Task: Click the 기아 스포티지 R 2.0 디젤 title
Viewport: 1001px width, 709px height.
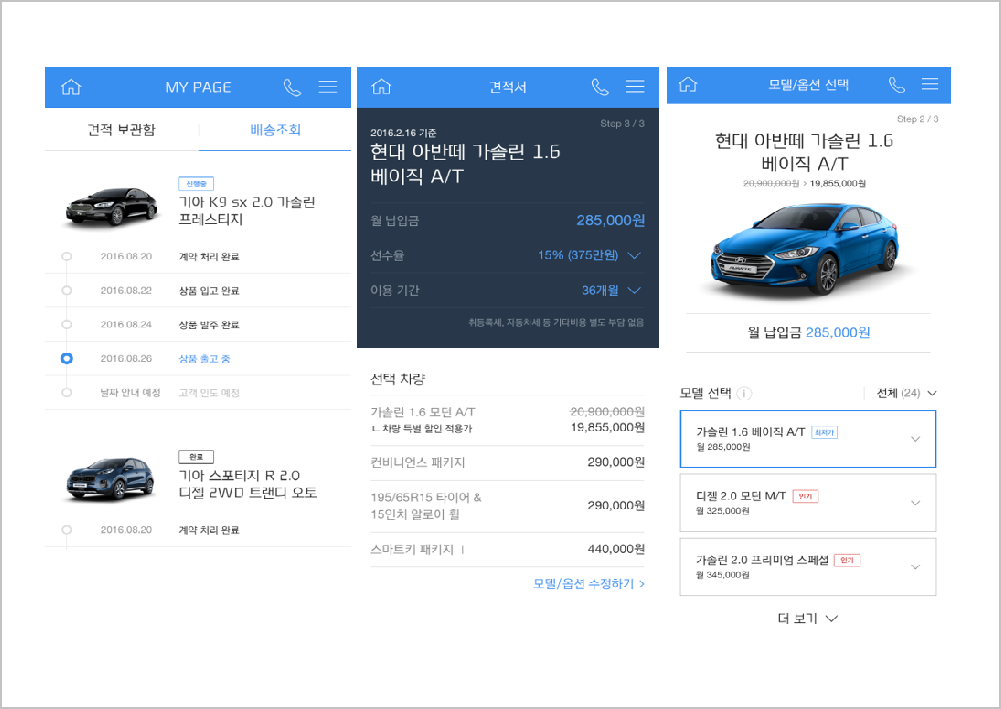Action: point(248,484)
